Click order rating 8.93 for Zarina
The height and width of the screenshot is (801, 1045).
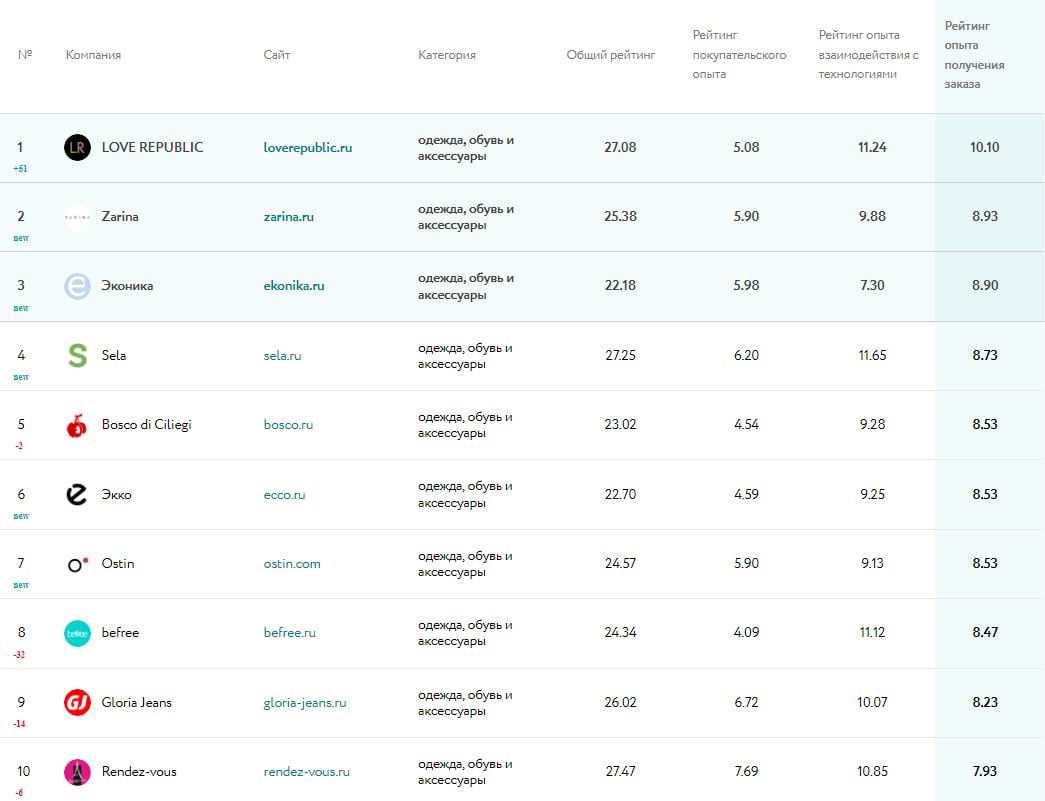985,217
